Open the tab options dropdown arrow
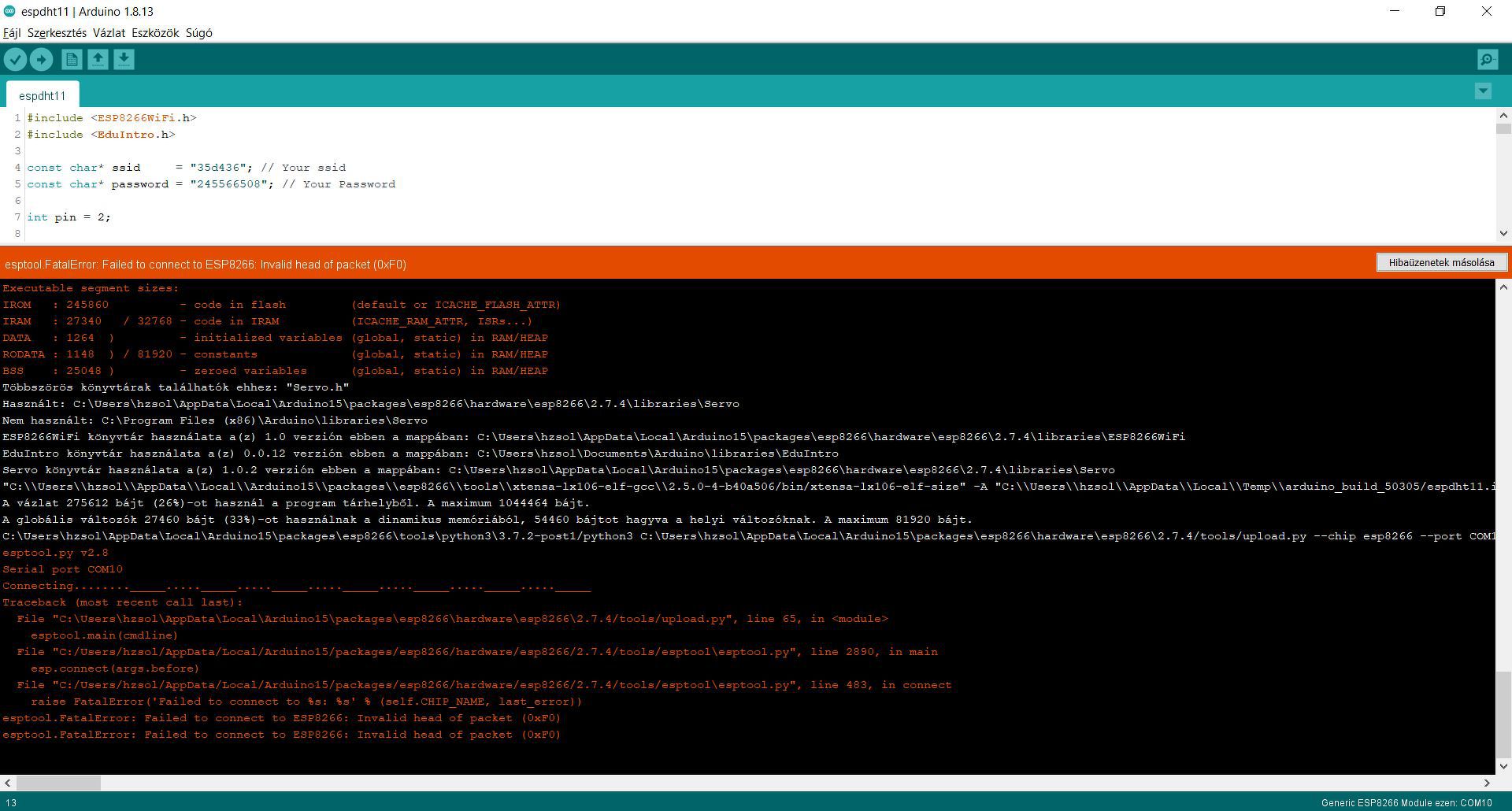The height and width of the screenshot is (811, 1512). (1483, 91)
